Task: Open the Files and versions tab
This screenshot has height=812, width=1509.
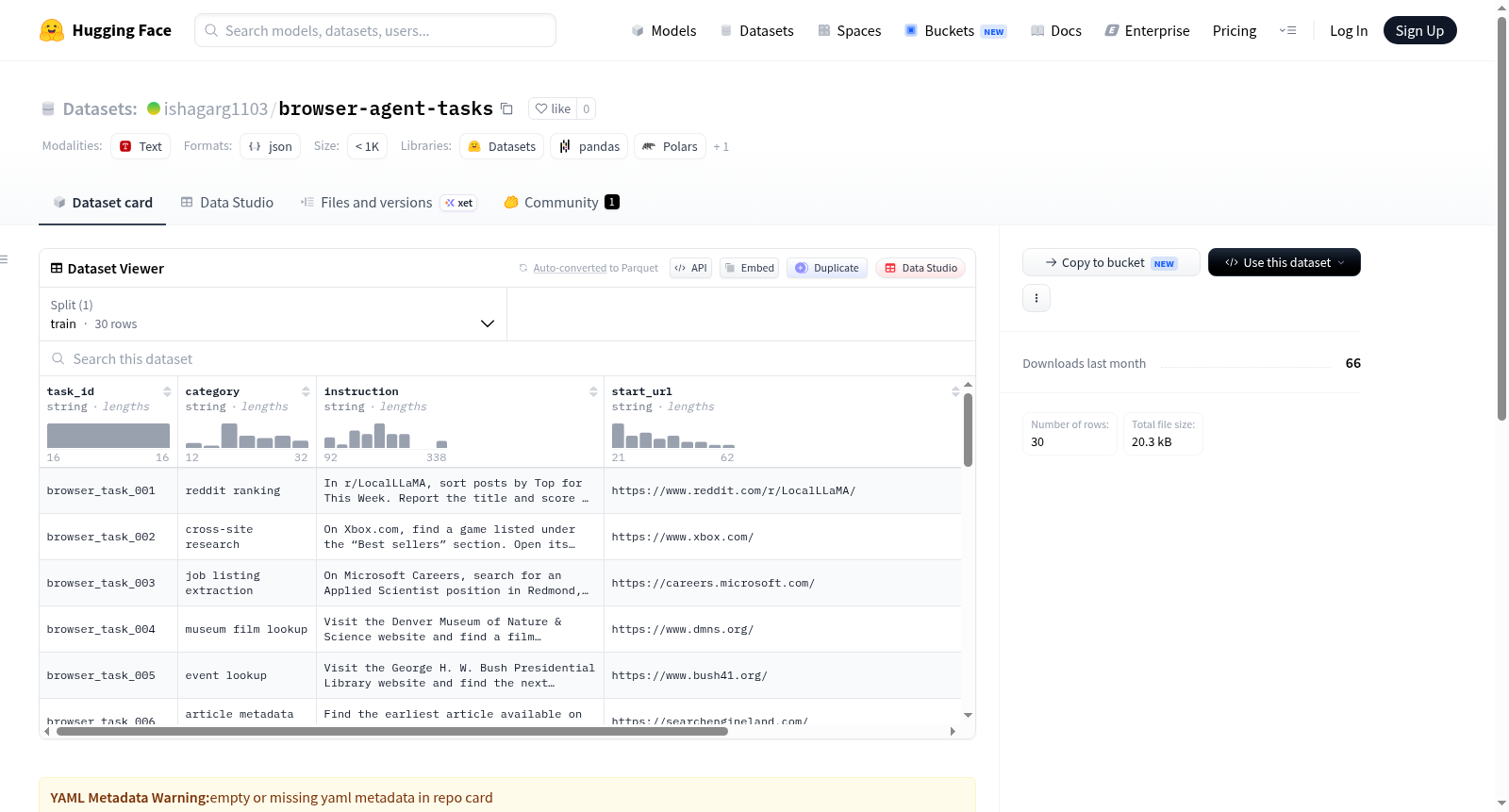Action: pyautogui.click(x=388, y=203)
